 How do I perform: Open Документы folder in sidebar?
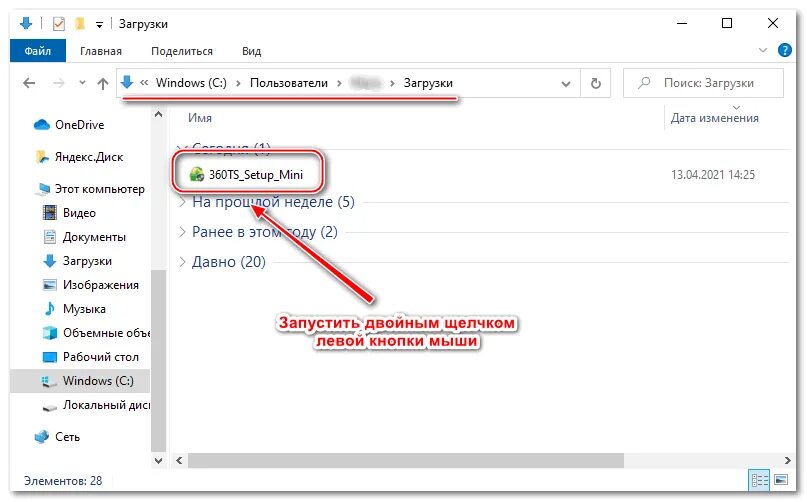[x=94, y=237]
